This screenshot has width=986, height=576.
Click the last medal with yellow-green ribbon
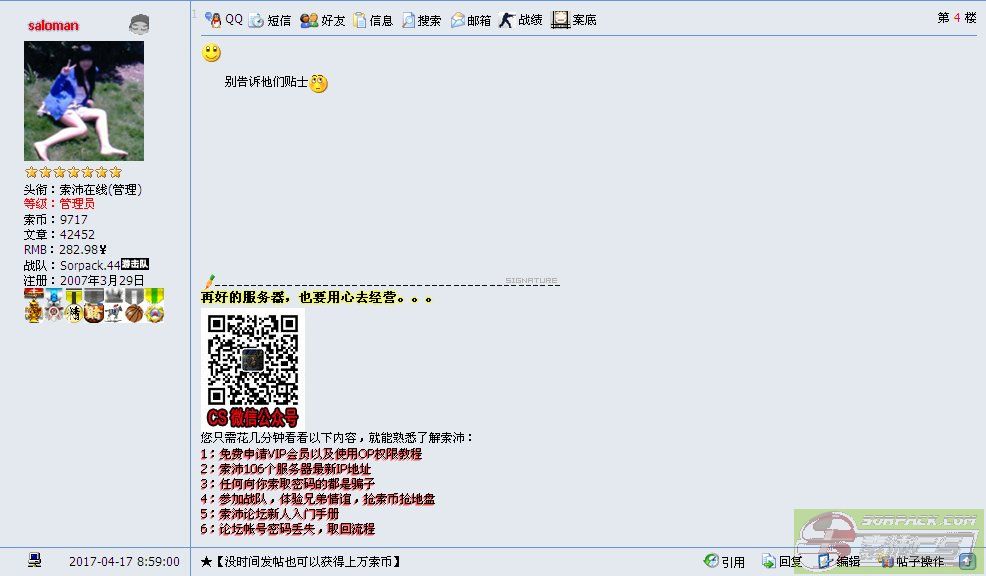click(154, 306)
